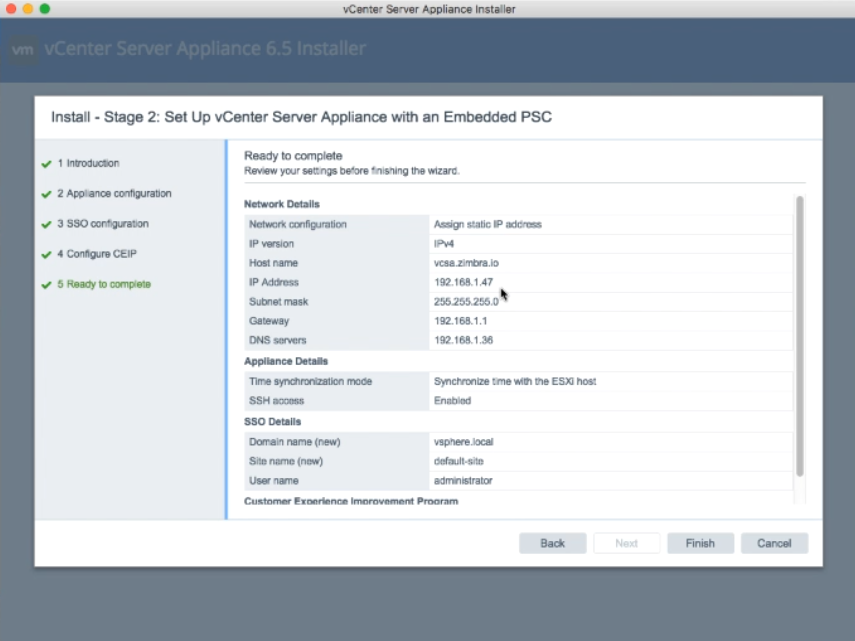Click 'Synchronize time with the ESXi host'
The height and width of the screenshot is (641, 855).
(x=515, y=381)
